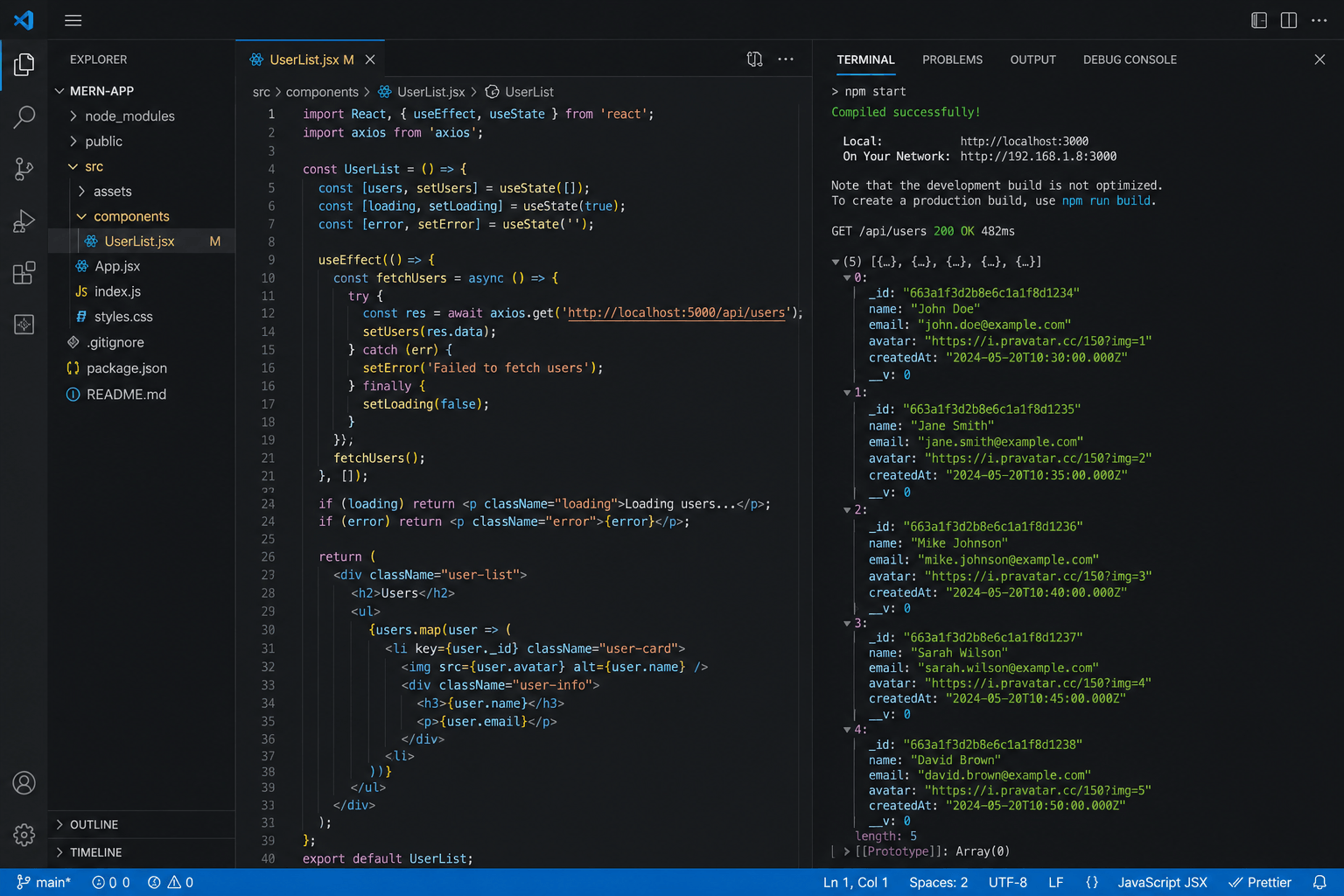This screenshot has width=1344, height=896.
Task: Click LF end-of-line in status bar
Action: pyautogui.click(x=1056, y=882)
